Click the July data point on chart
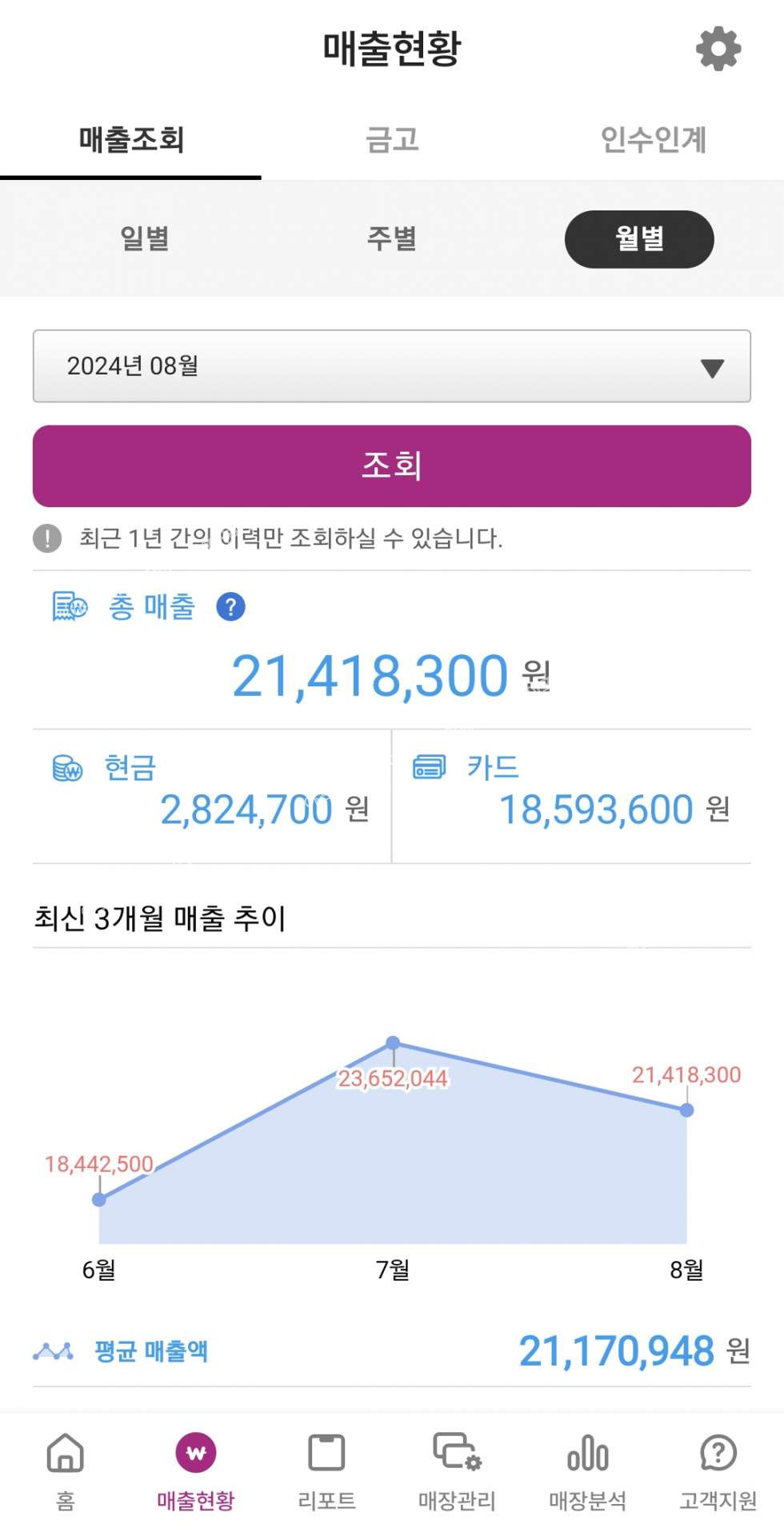The width and height of the screenshot is (784, 1536). click(393, 1042)
